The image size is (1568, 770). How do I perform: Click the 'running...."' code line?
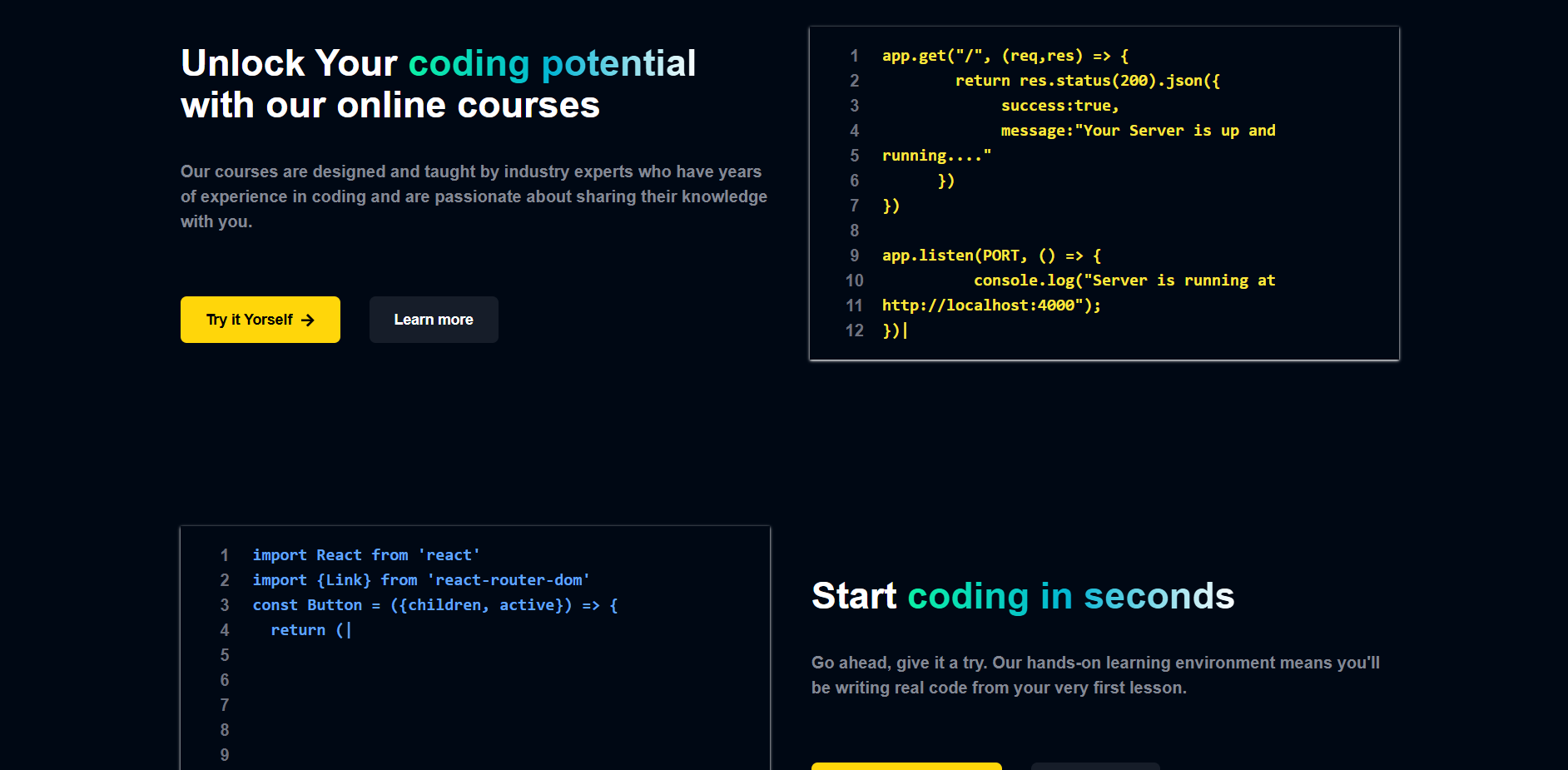tap(937, 156)
